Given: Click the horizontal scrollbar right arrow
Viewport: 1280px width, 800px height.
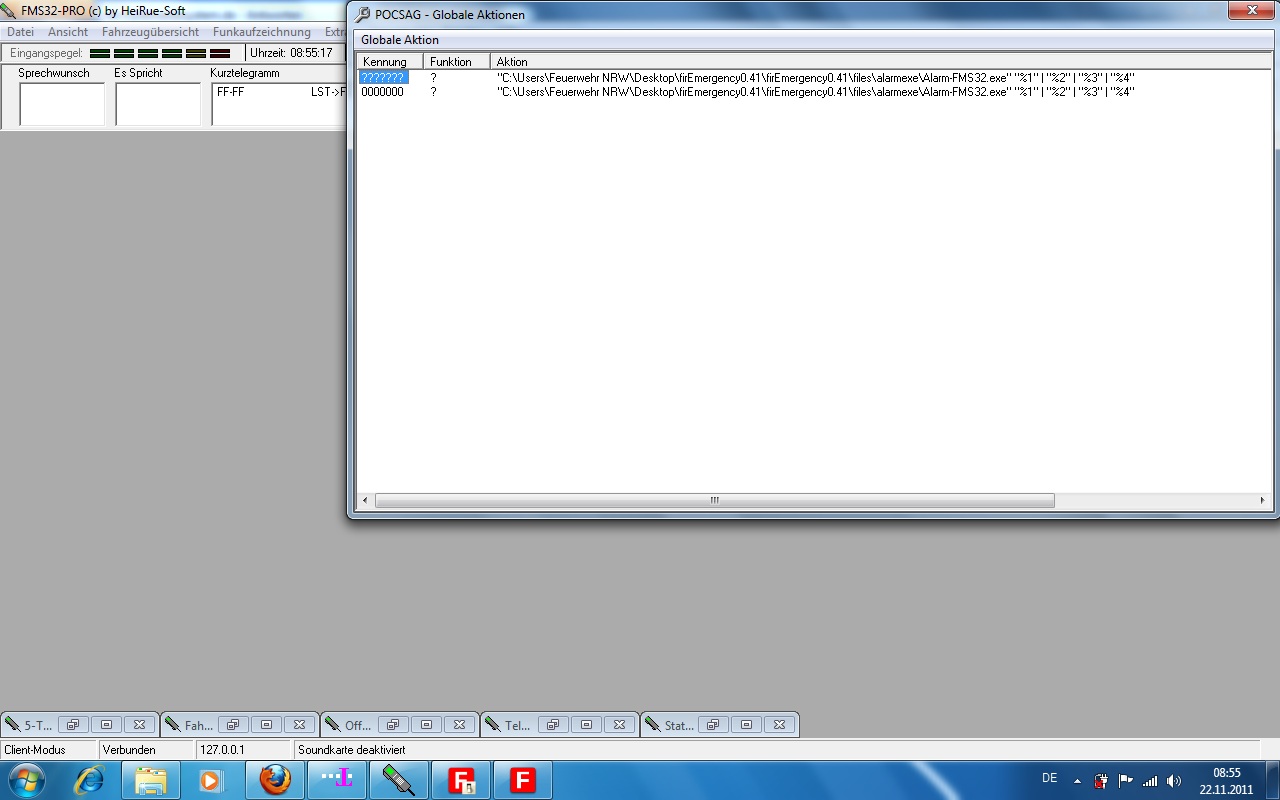Looking at the screenshot, I should click(1263, 500).
